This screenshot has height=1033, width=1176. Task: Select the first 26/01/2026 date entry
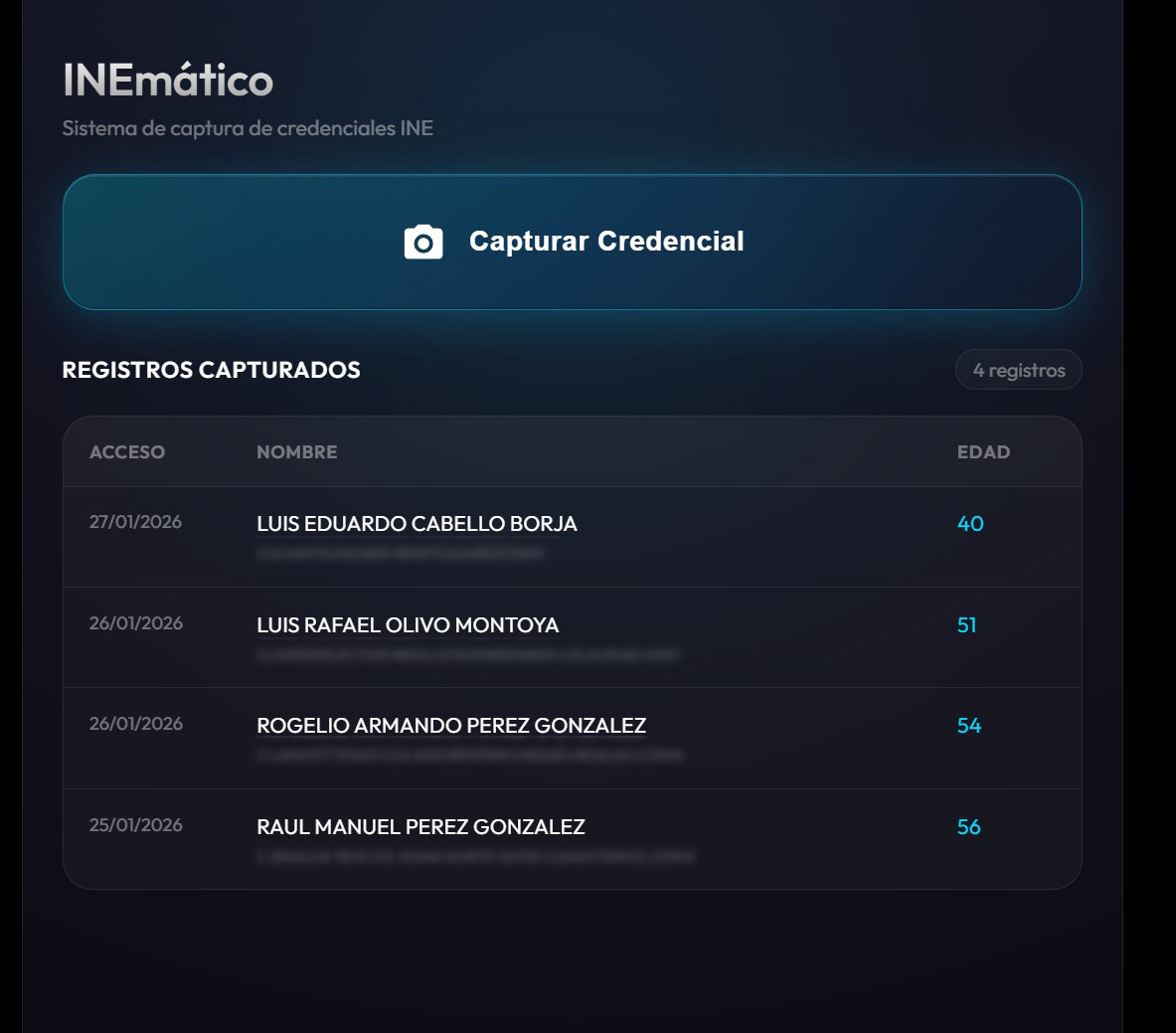coord(137,623)
